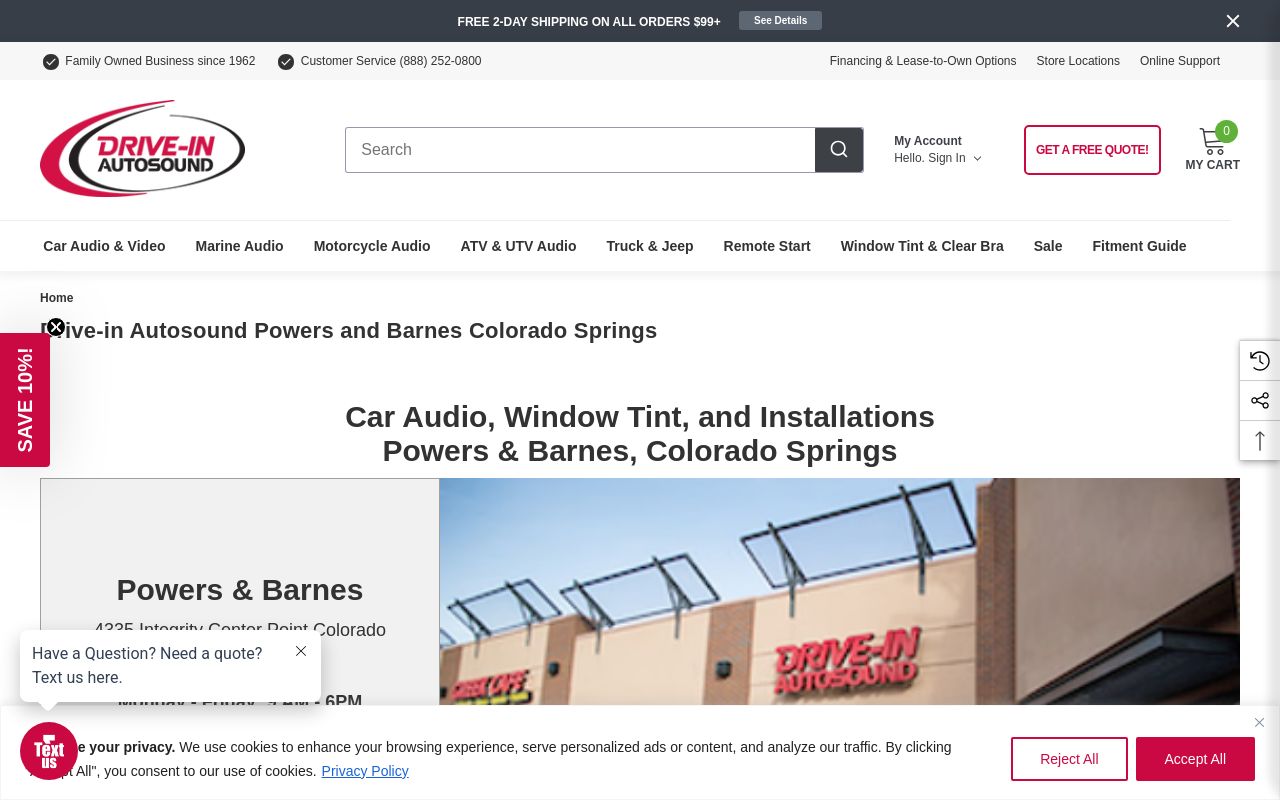Click the share icon on right sidebar
Image resolution: width=1280 pixels, height=800 pixels.
coord(1260,401)
